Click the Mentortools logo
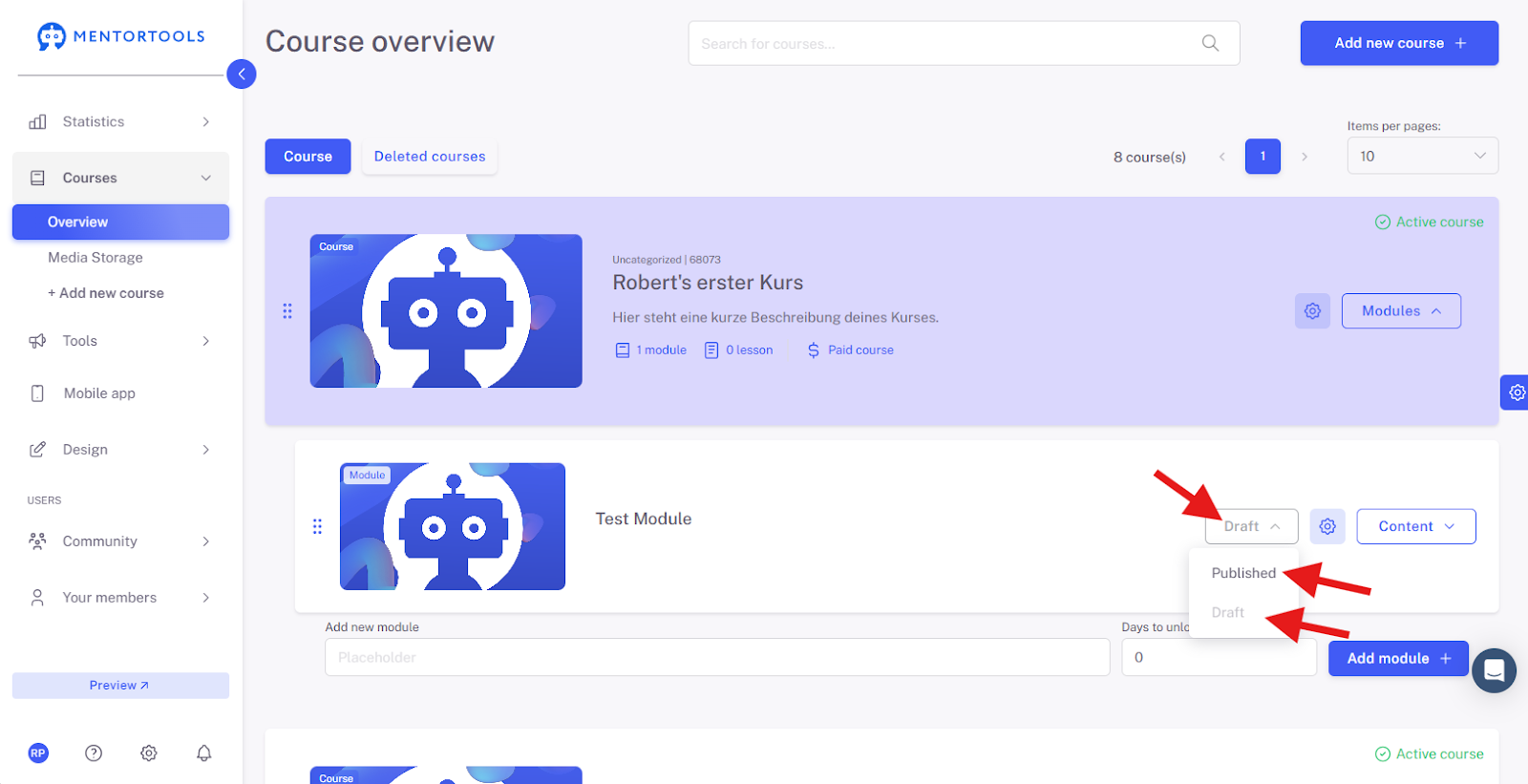The image size is (1528, 784). 120,36
